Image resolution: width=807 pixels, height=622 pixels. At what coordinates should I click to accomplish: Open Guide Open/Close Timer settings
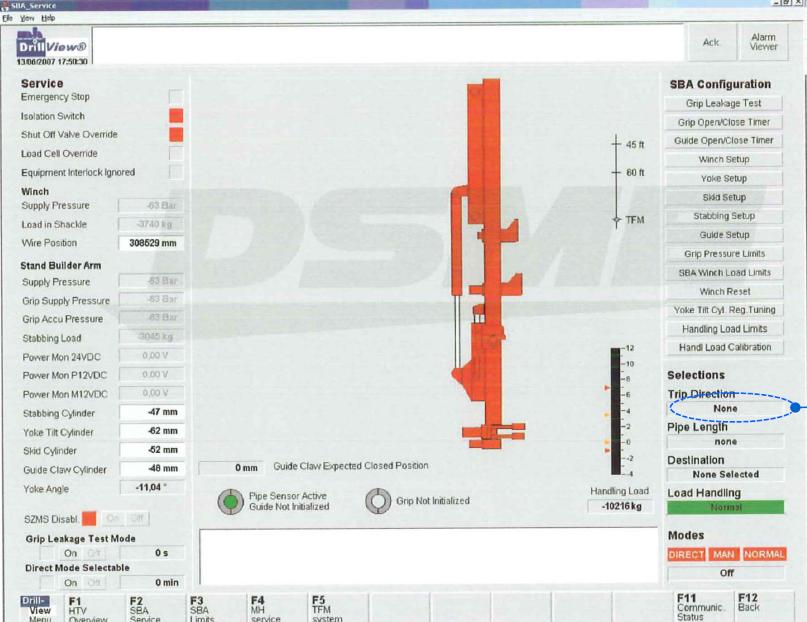tap(724, 140)
